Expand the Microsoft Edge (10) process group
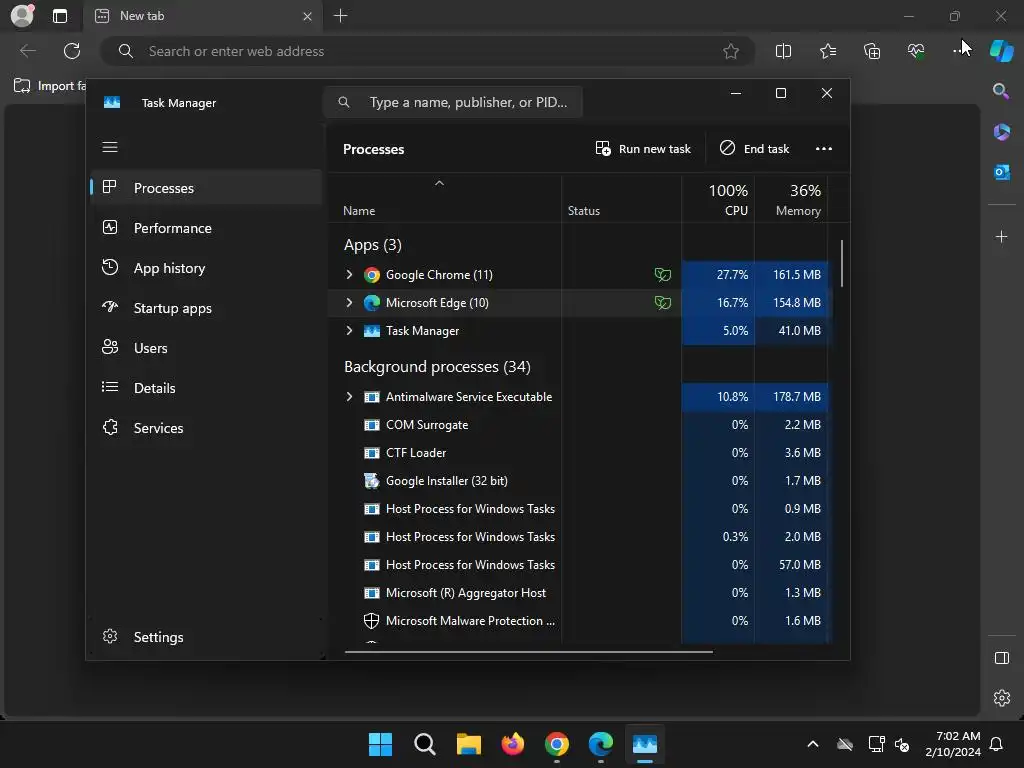This screenshot has width=1024, height=768. point(349,302)
